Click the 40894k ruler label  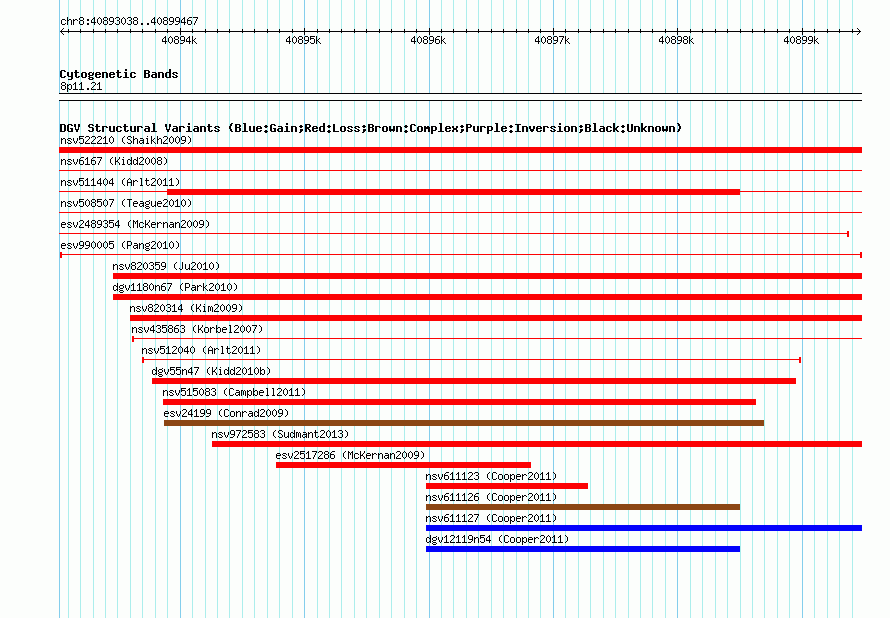pos(179,40)
